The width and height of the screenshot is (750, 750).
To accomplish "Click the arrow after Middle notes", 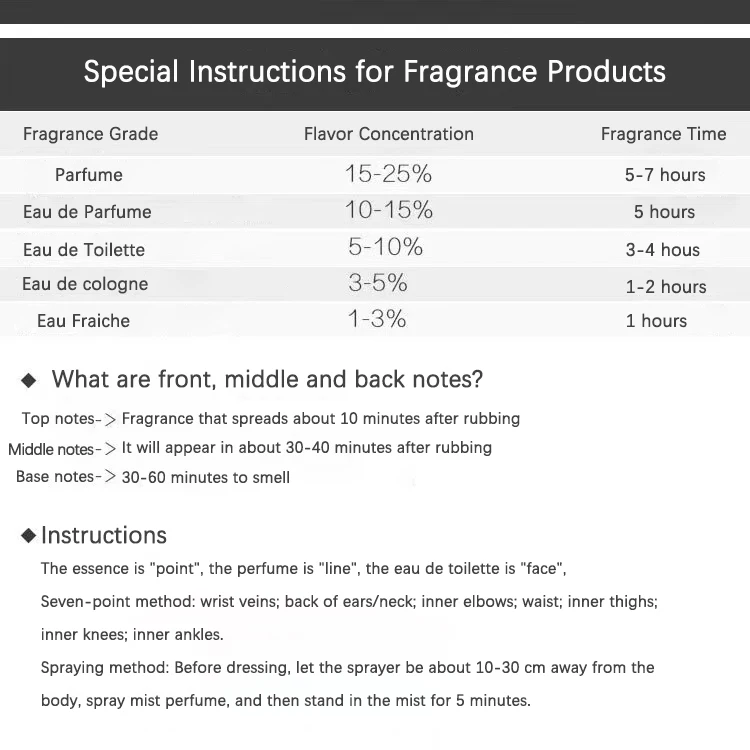I will 110,449.
